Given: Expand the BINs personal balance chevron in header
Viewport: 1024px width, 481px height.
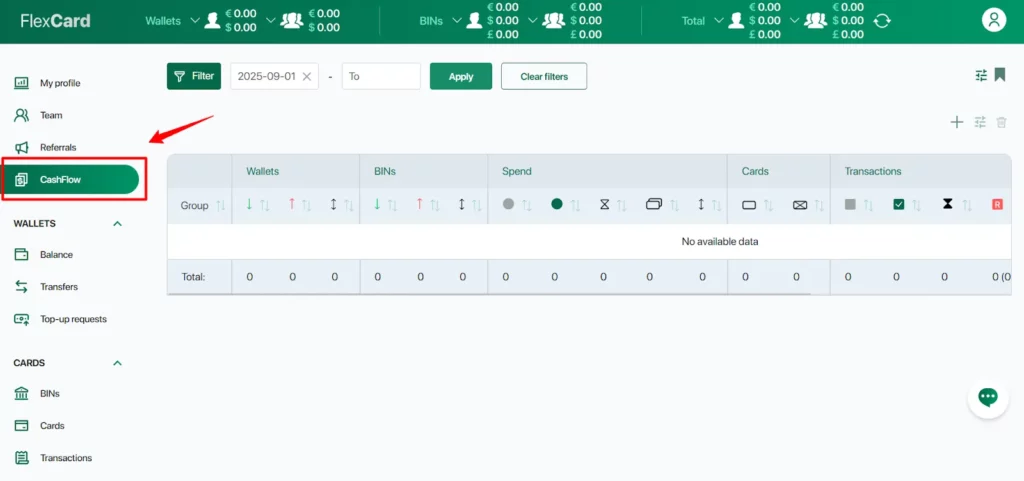Looking at the screenshot, I should click(x=456, y=20).
